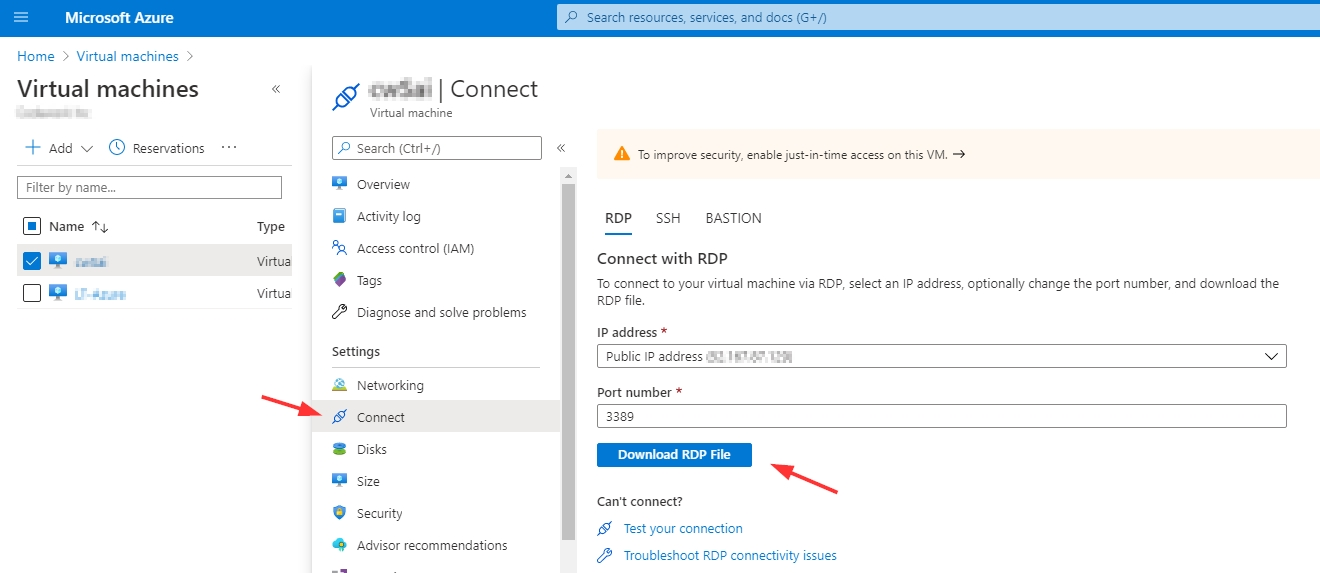This screenshot has height=573, width=1320.
Task: Open Test your connection link
Action: click(x=683, y=528)
